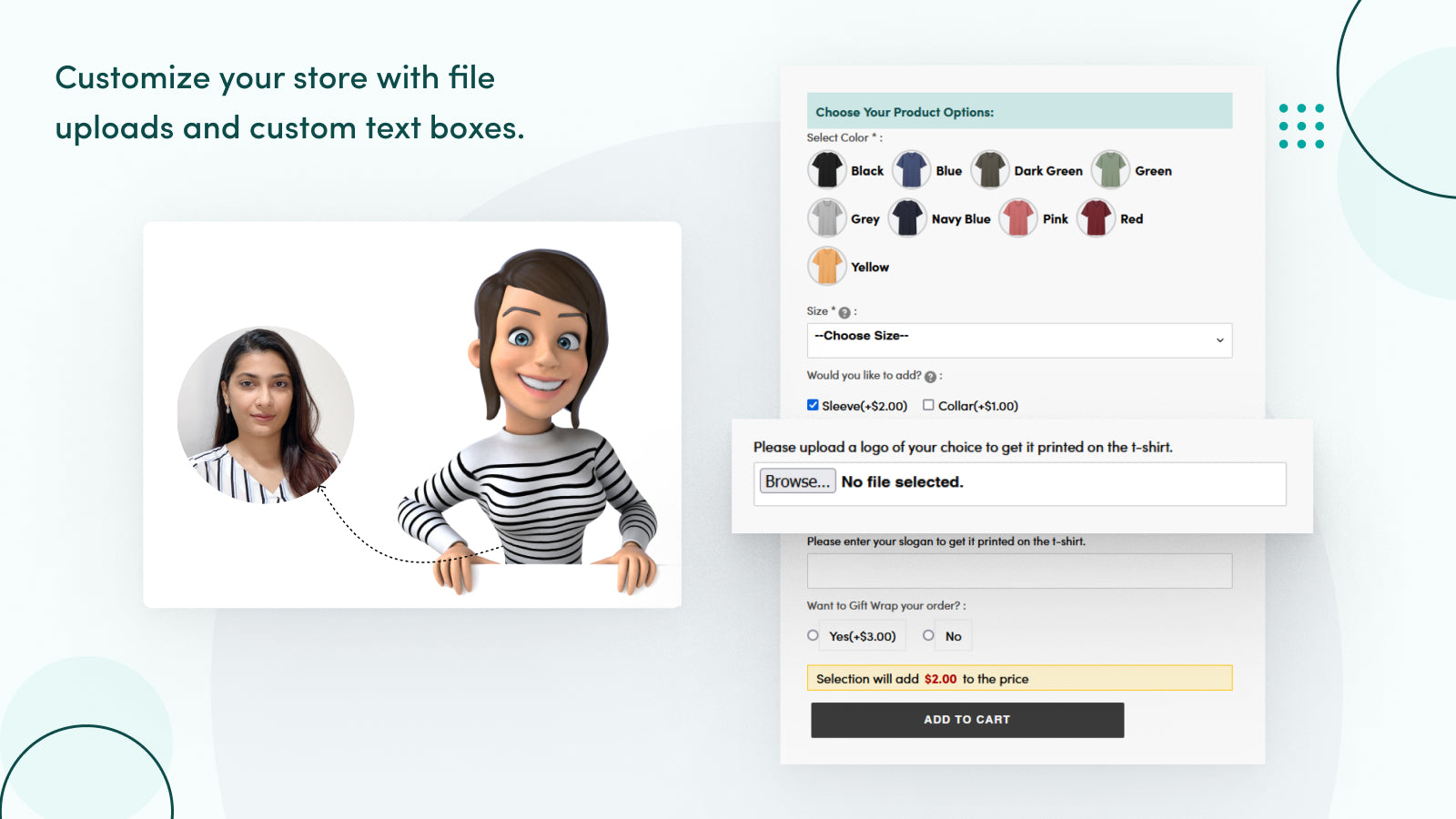Viewport: 1456px width, 819px height.
Task: Select the Black t-shirt swatch icon
Action: [826, 170]
